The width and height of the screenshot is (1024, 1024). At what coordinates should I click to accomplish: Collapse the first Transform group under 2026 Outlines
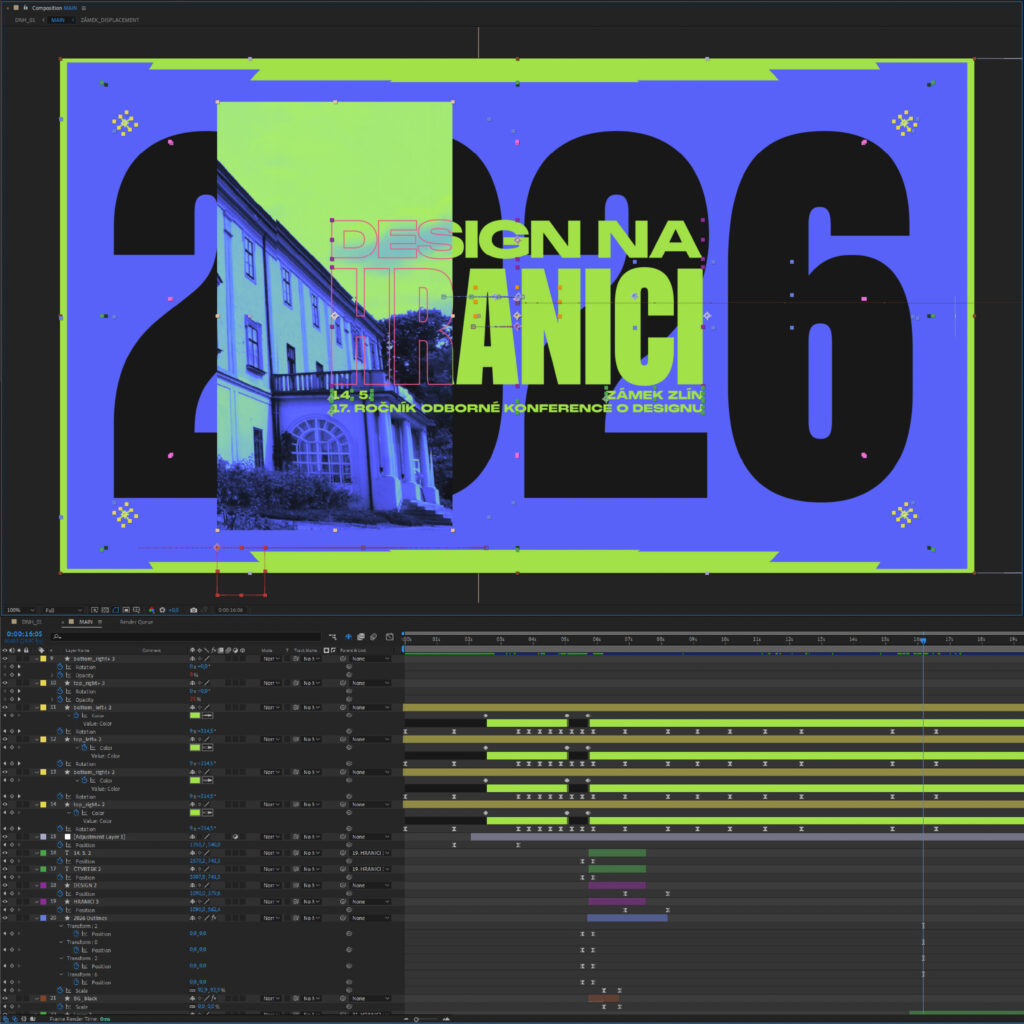point(61,926)
